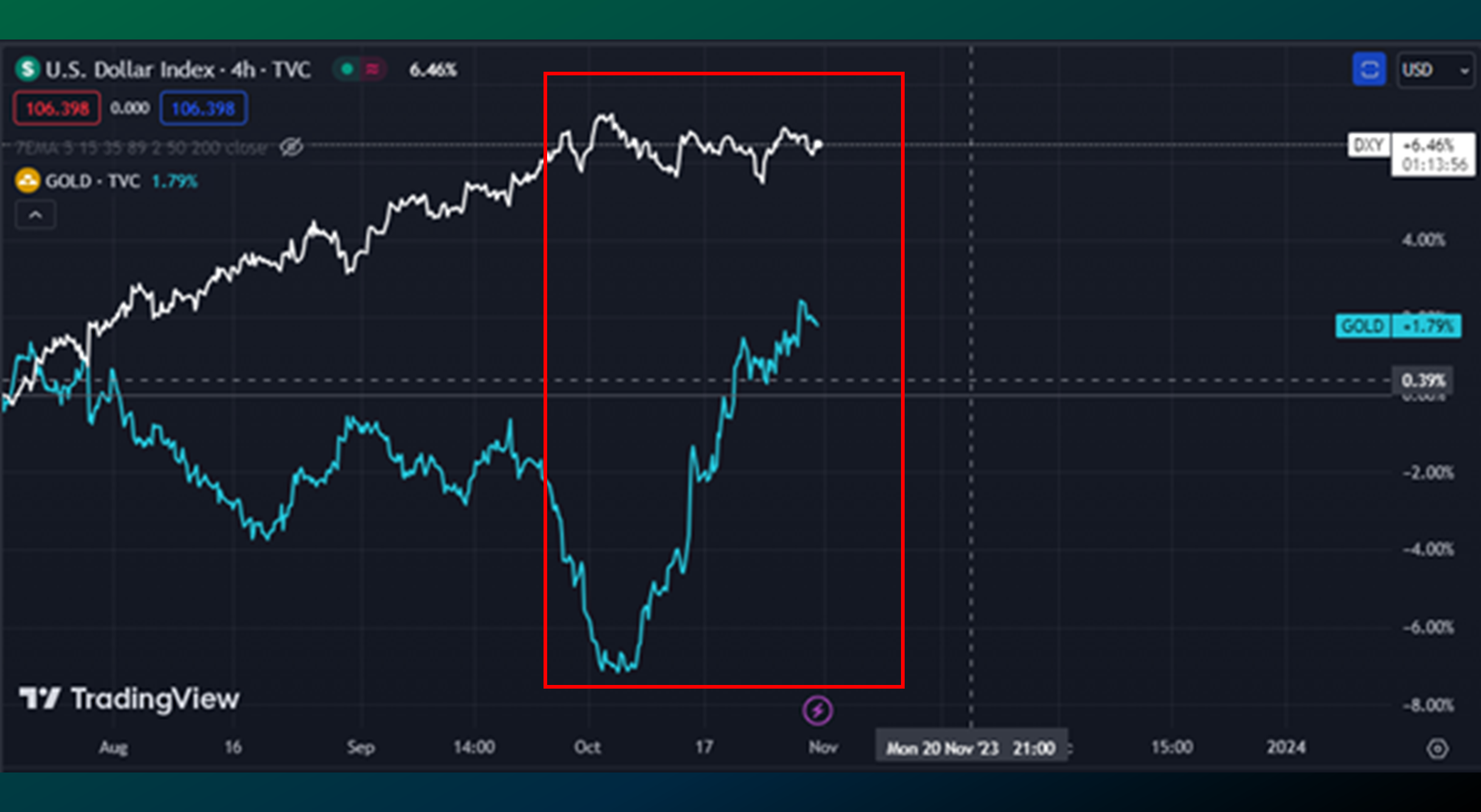The width and height of the screenshot is (1481, 812).
Task: Click the gold bars GOLD symbol icon
Action: click(27, 181)
